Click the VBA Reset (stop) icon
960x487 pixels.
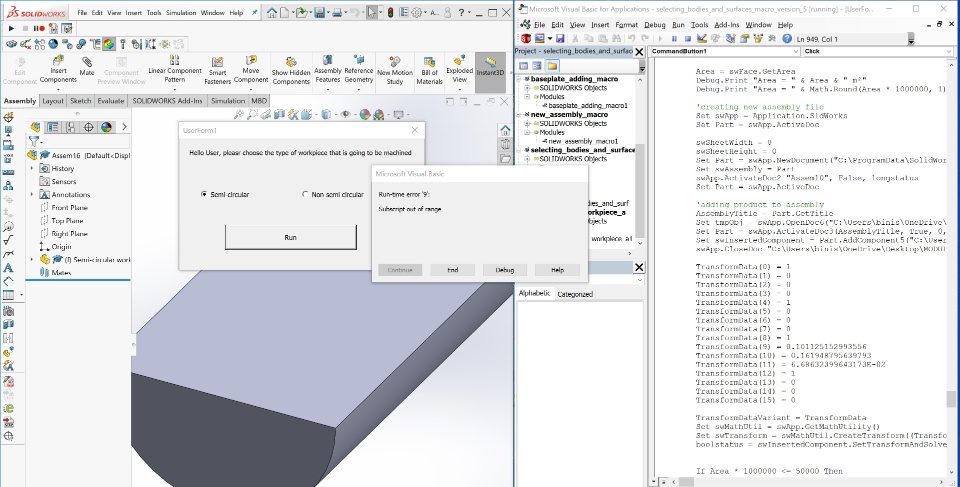[x=688, y=39]
